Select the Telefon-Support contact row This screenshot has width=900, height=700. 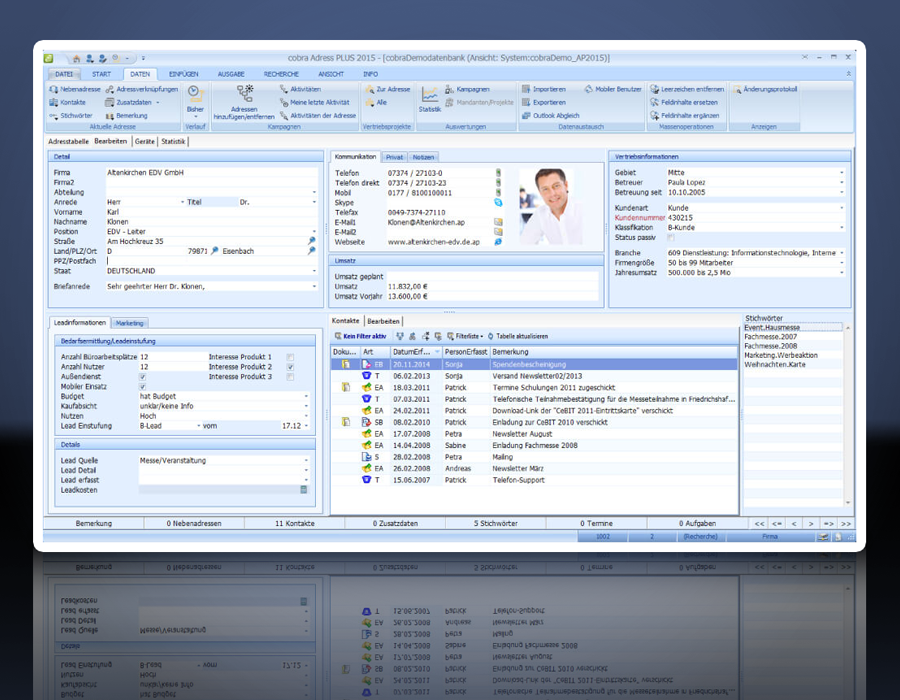(534, 480)
